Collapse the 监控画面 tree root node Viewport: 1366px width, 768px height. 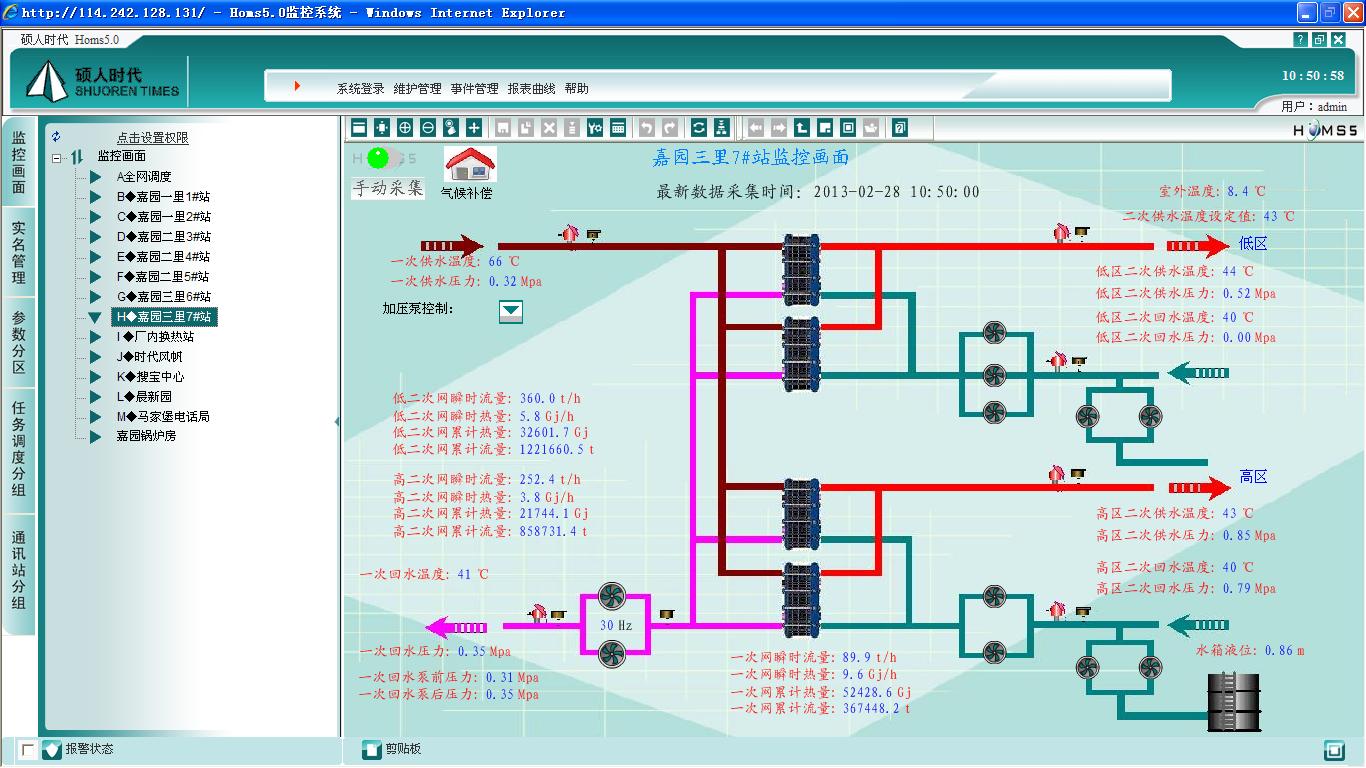pyautogui.click(x=58, y=157)
